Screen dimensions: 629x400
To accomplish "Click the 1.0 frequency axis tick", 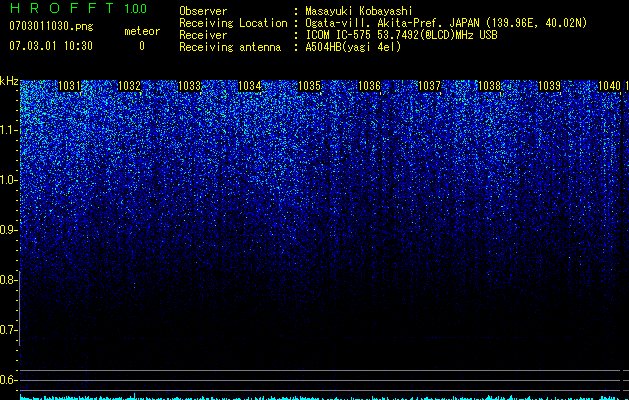I will [x=8, y=180].
